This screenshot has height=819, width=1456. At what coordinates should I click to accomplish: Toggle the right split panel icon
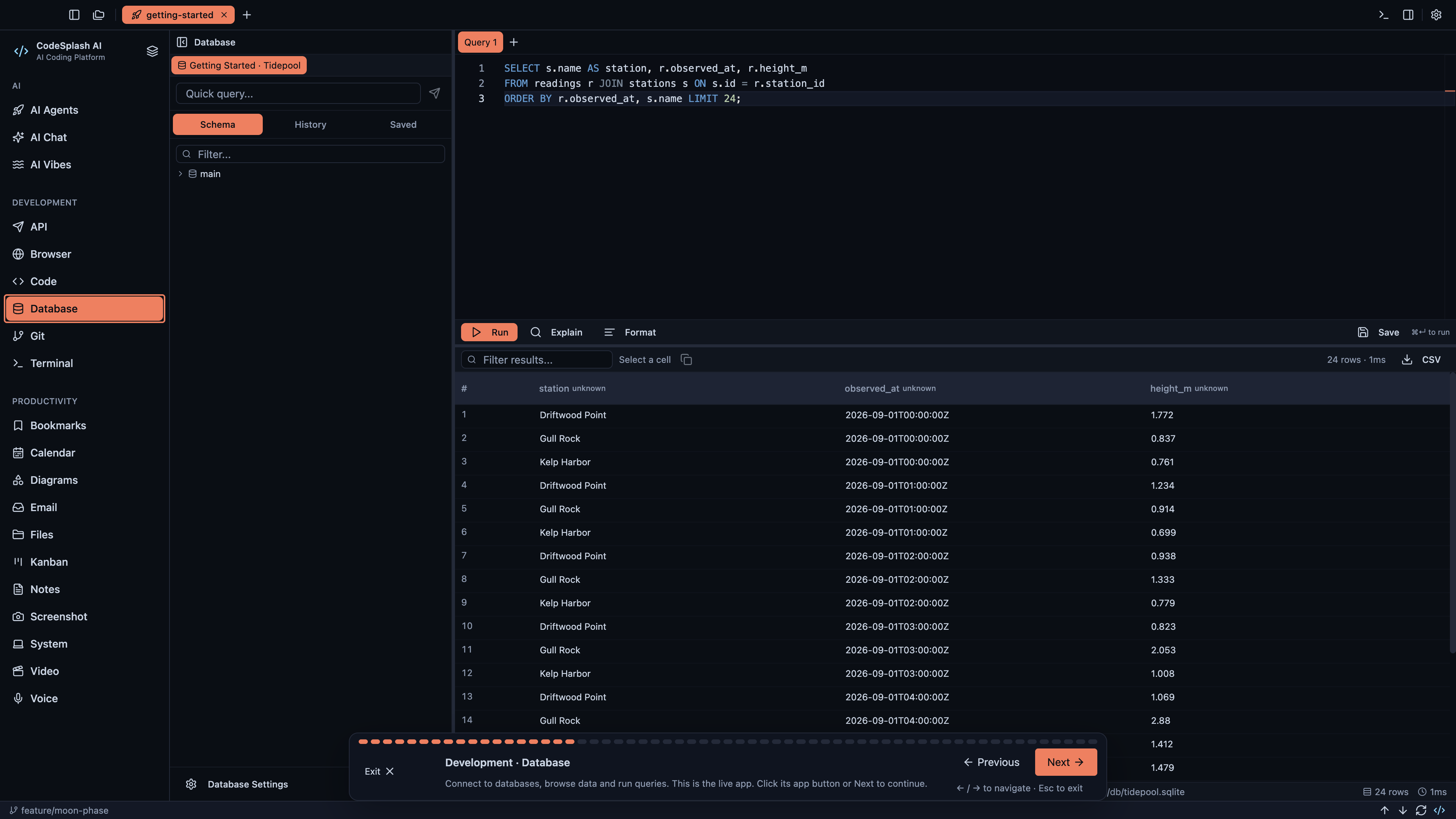[1408, 15]
